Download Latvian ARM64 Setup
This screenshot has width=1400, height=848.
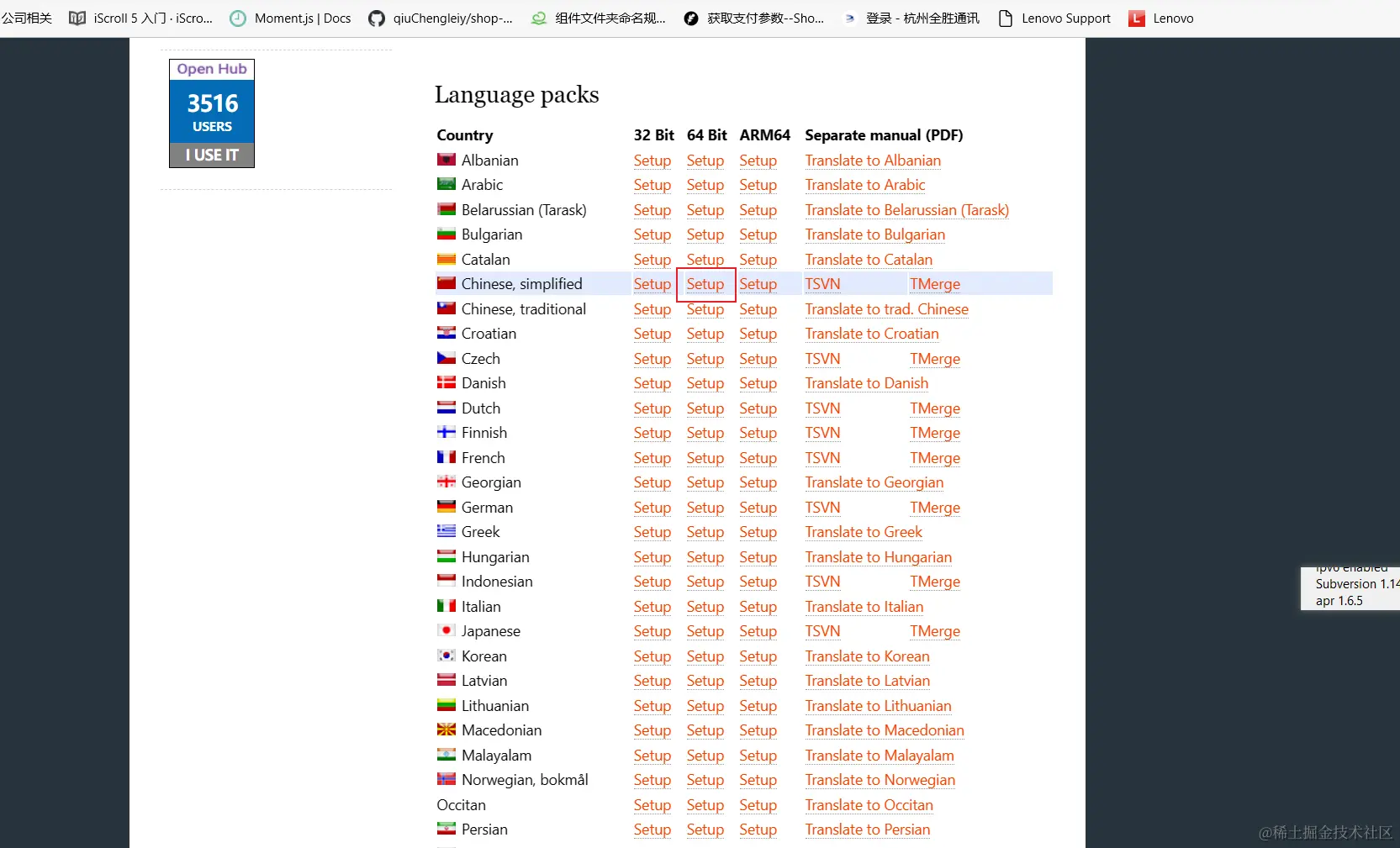point(758,681)
